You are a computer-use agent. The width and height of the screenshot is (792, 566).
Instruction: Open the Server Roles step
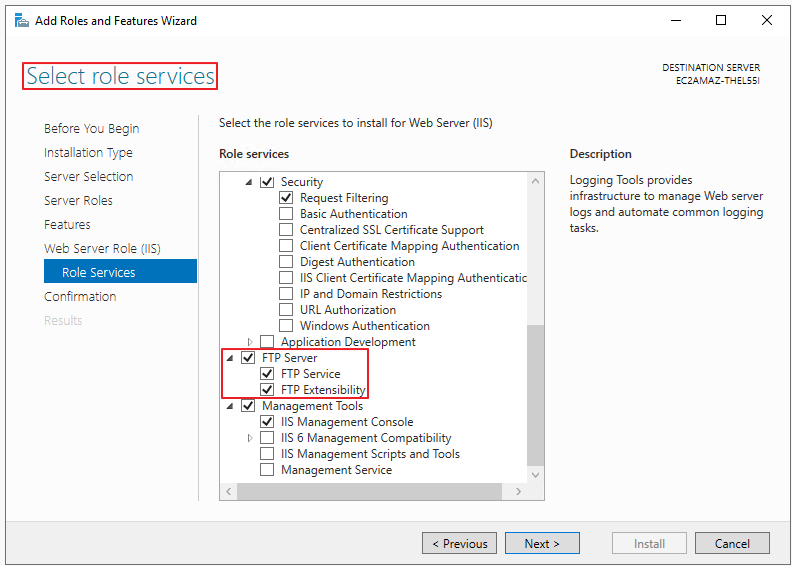[x=78, y=200]
